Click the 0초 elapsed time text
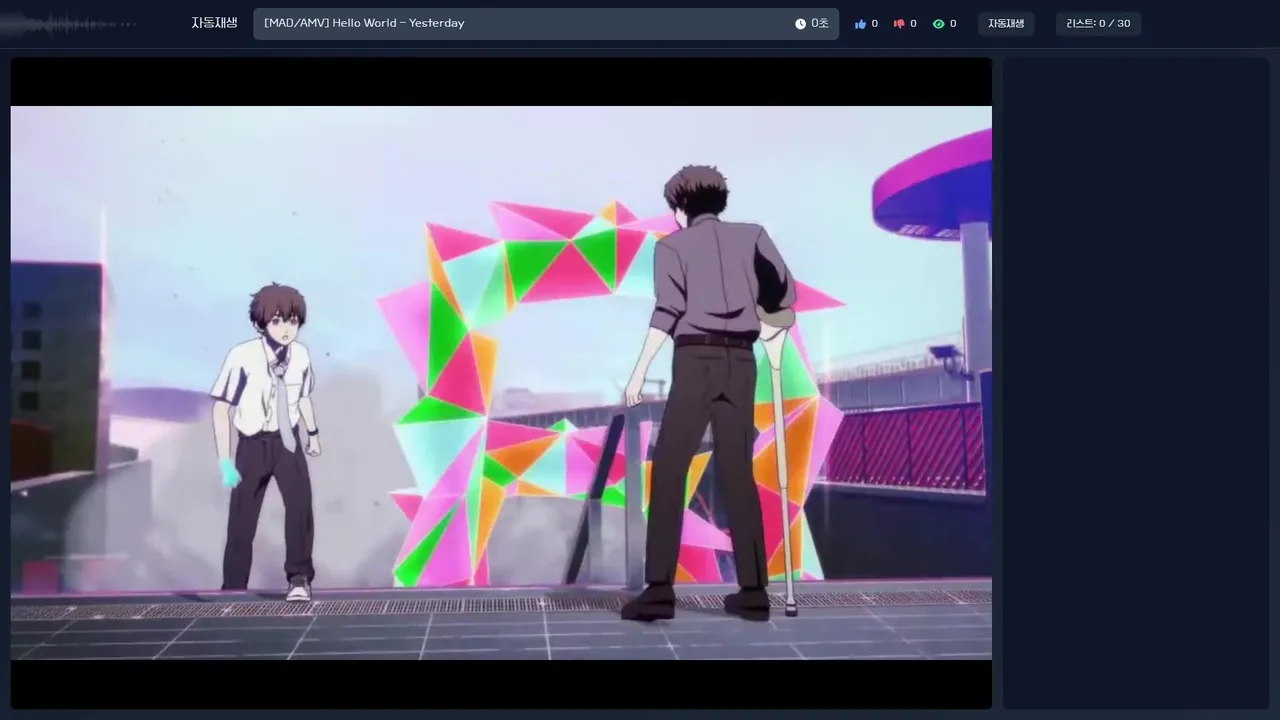 coord(820,24)
